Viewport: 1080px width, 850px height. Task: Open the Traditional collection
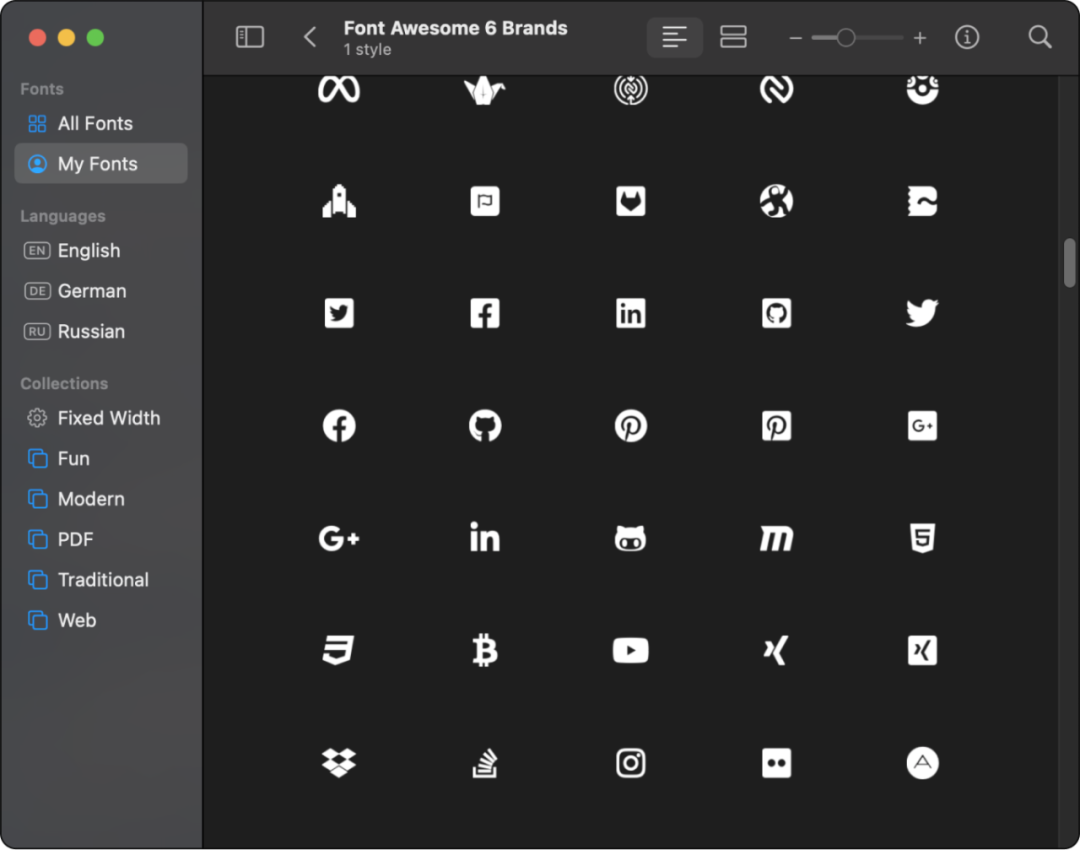(x=101, y=580)
